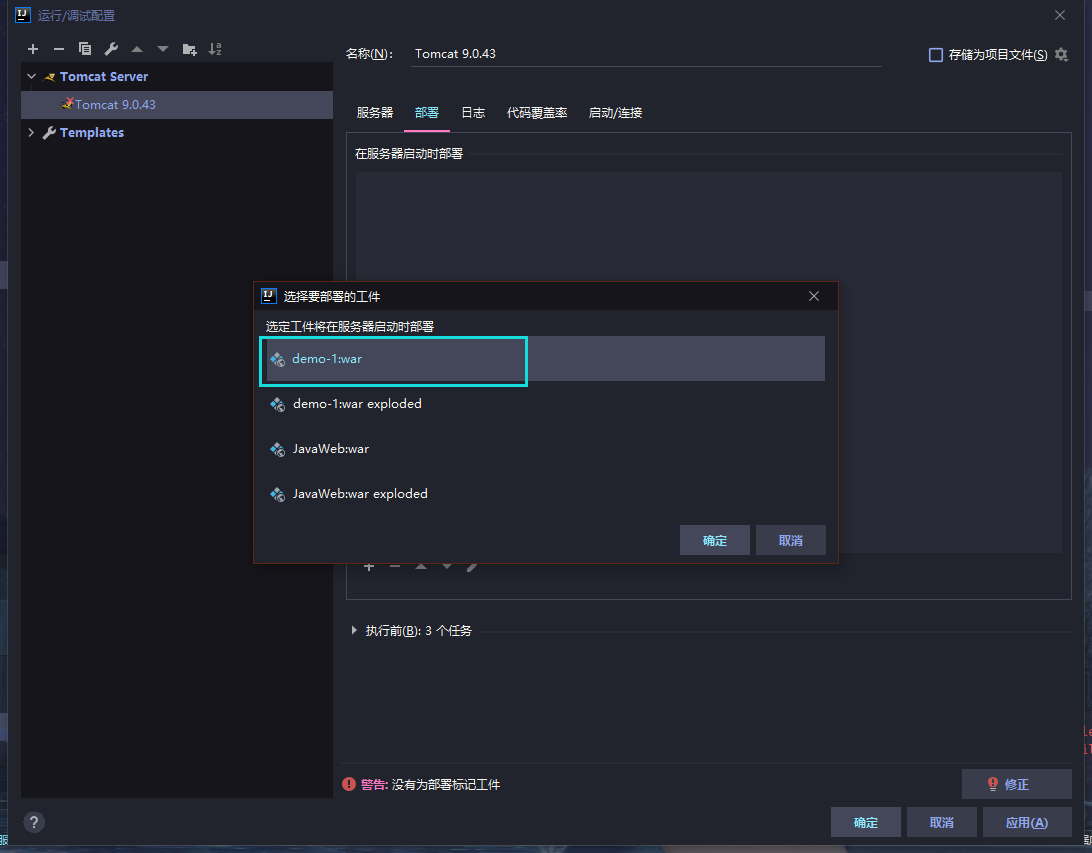
Task: Open gear settings next to store as project file
Action: pos(1061,54)
